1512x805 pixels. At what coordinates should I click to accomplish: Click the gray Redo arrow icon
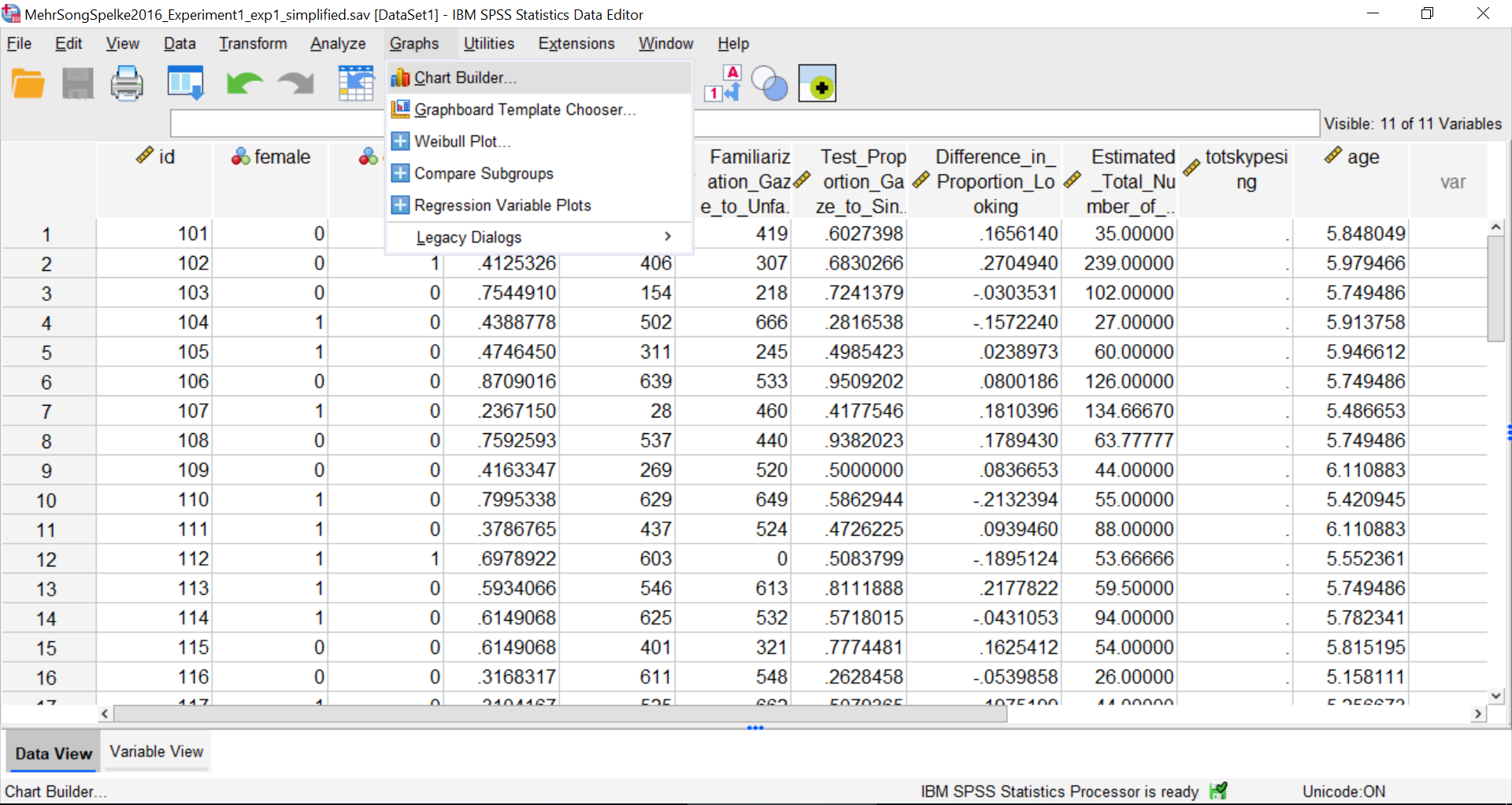[x=297, y=83]
